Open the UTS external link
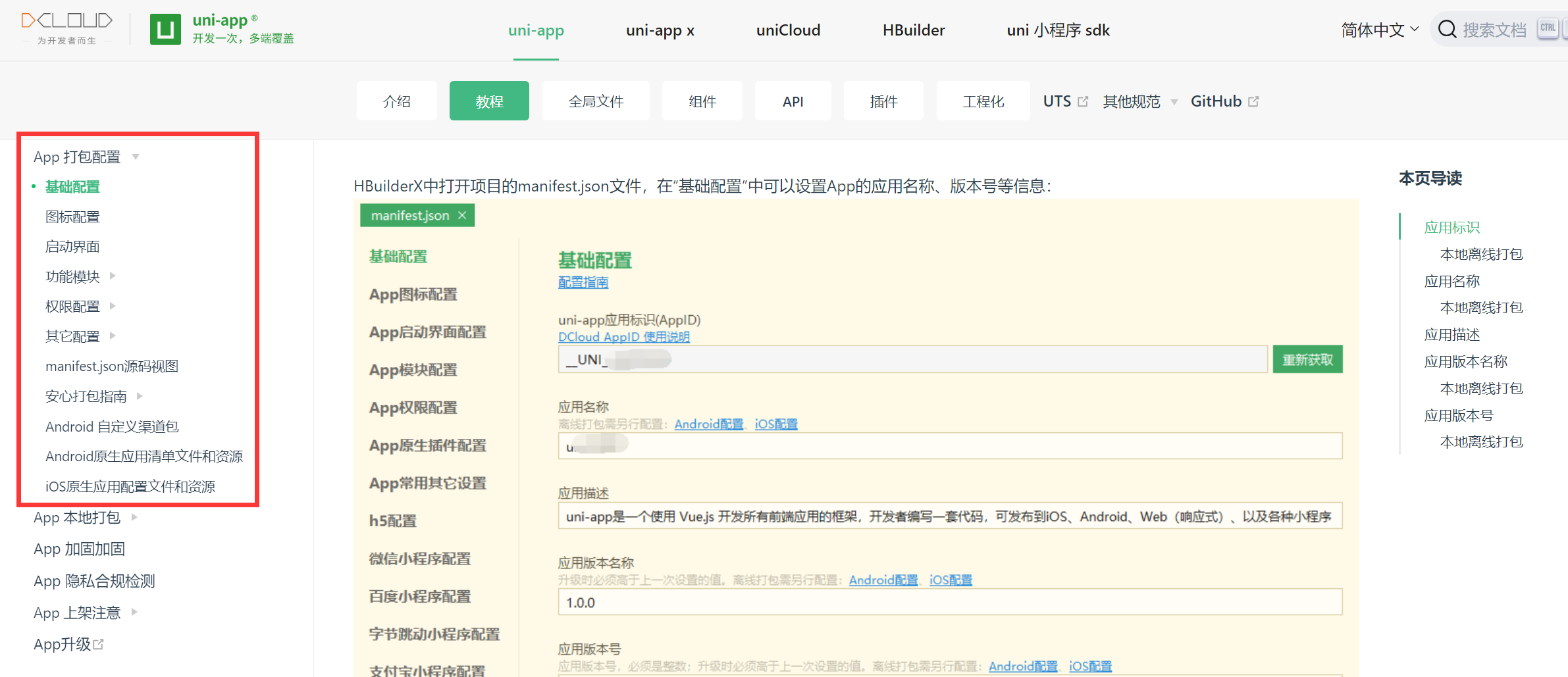Screen dimensions: 1568x677 (1065, 101)
